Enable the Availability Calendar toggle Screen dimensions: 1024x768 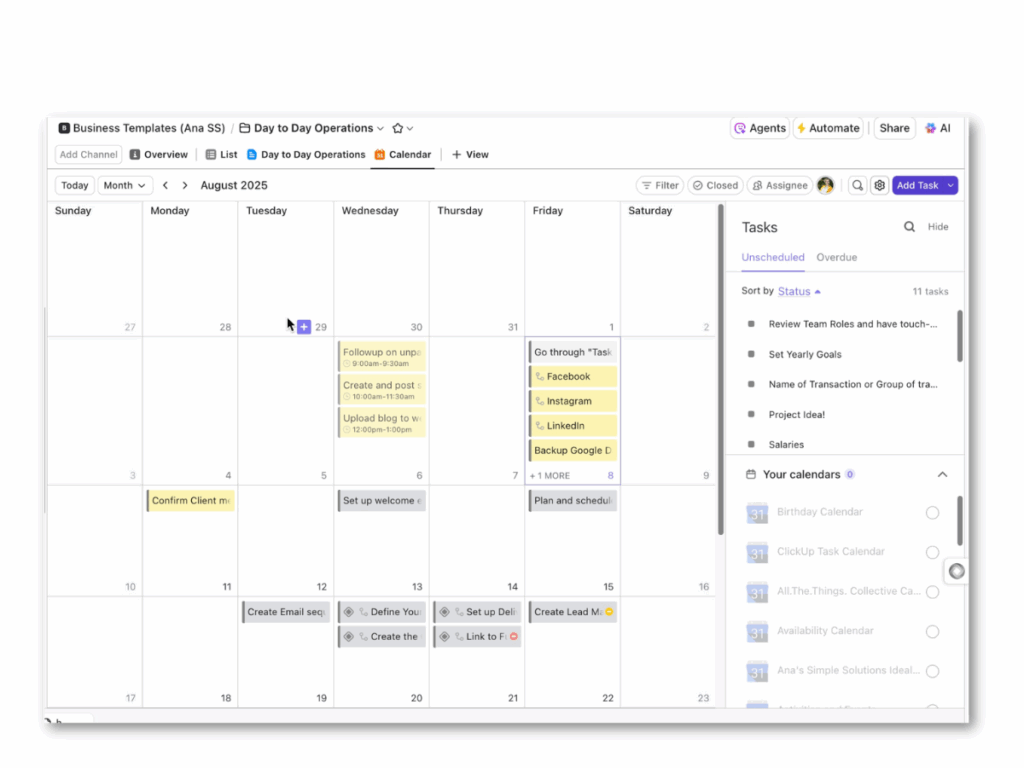(x=933, y=632)
